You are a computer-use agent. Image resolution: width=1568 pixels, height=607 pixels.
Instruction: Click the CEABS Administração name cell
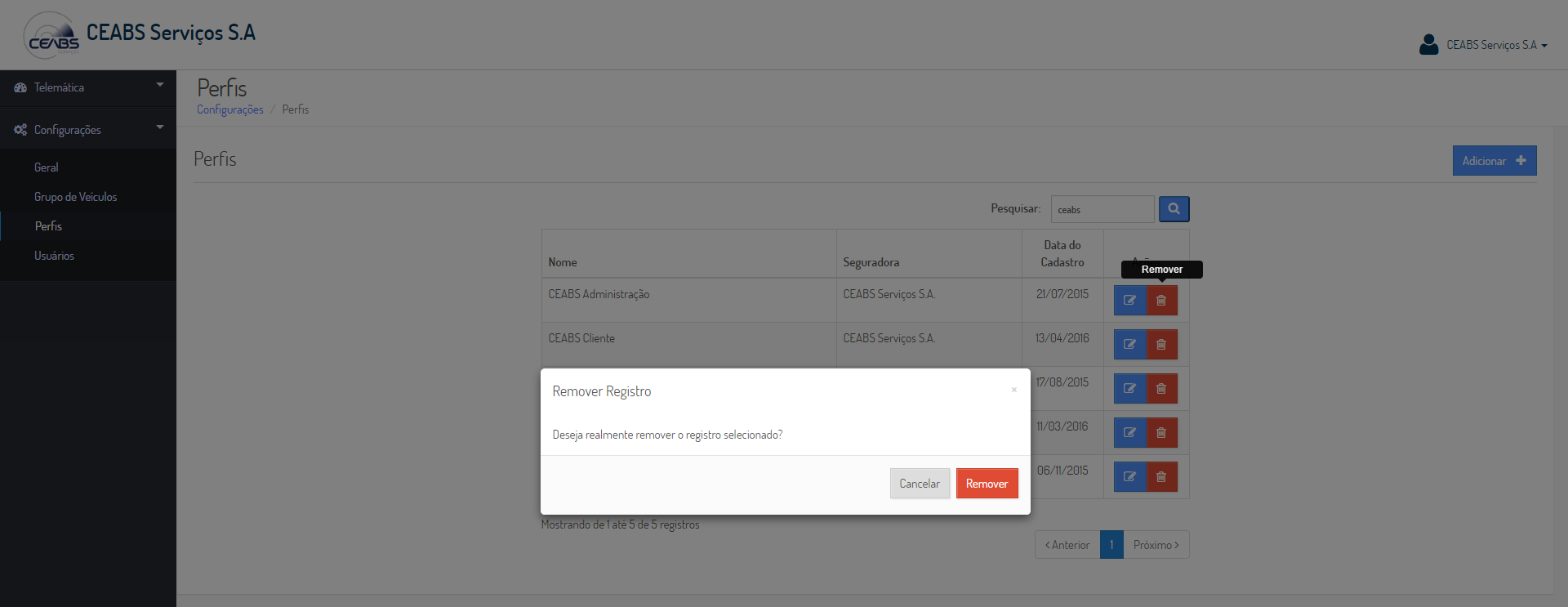[x=688, y=300]
